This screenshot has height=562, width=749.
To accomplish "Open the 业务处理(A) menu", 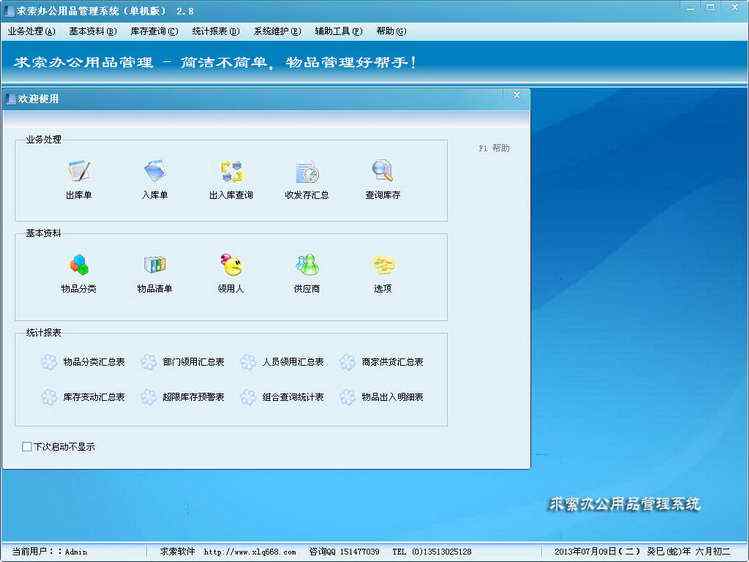I will (x=32, y=32).
